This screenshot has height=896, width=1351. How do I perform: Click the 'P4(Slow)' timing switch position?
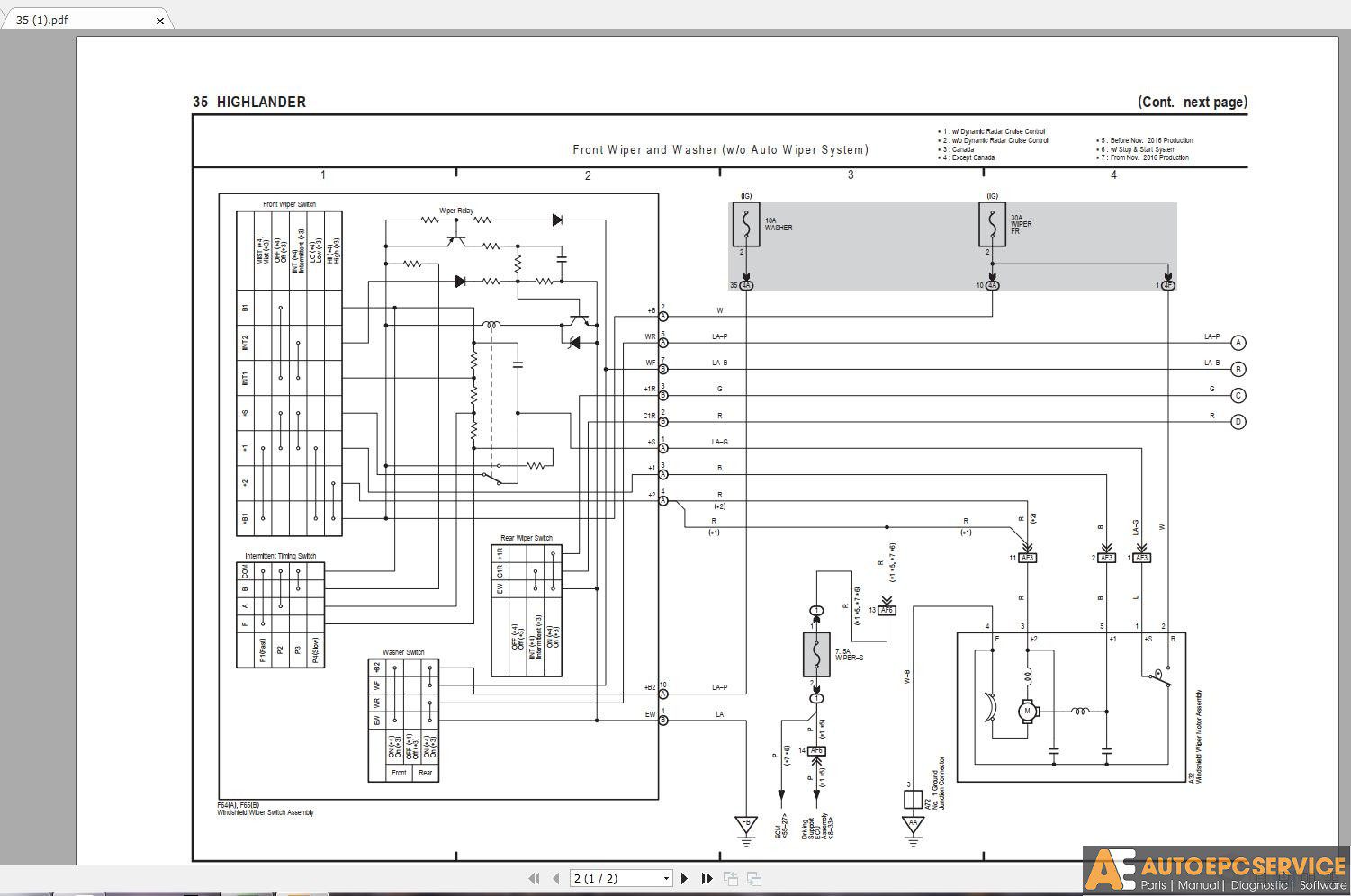pyautogui.click(x=315, y=650)
